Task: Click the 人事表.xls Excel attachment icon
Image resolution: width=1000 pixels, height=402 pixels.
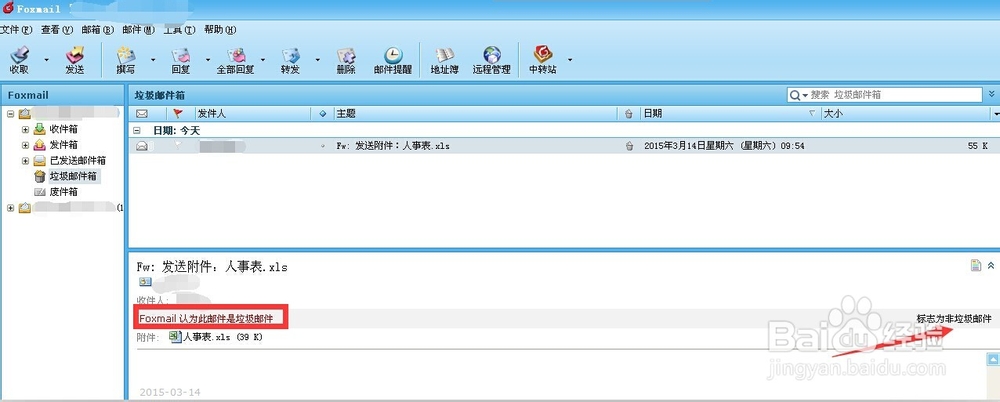Action: tap(175, 336)
